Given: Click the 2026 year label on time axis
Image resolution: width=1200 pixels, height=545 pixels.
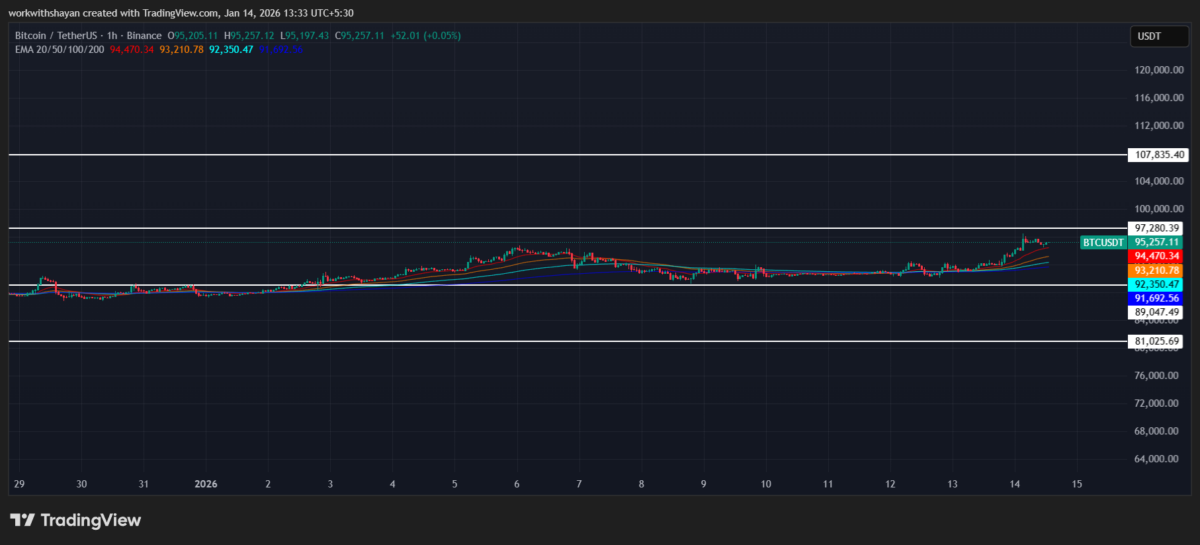Looking at the screenshot, I should [x=206, y=483].
